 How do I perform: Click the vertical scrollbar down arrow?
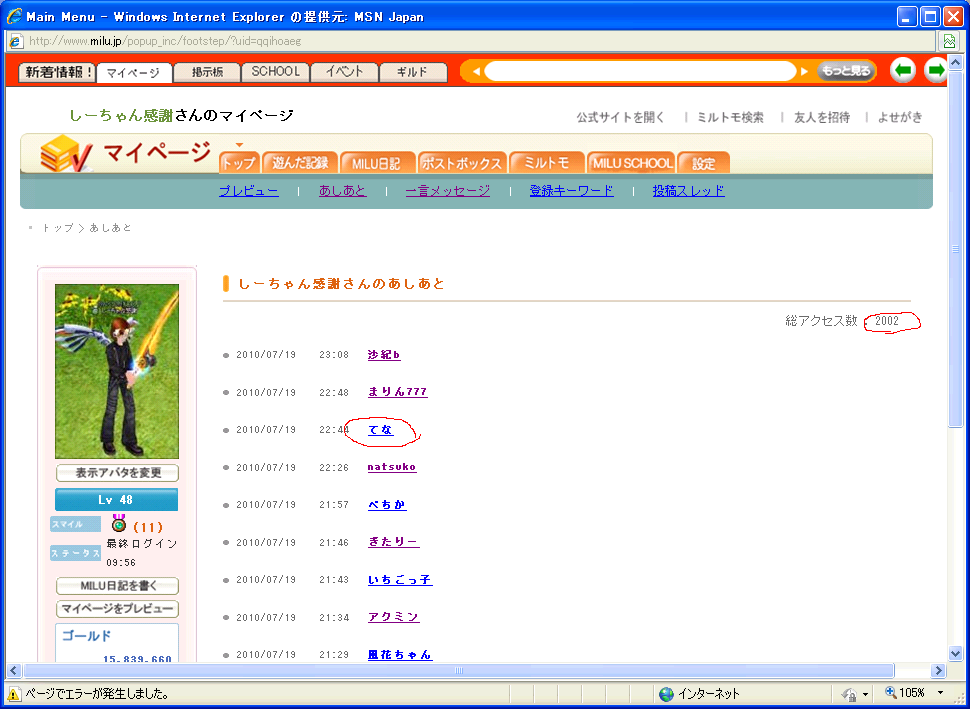click(x=954, y=652)
